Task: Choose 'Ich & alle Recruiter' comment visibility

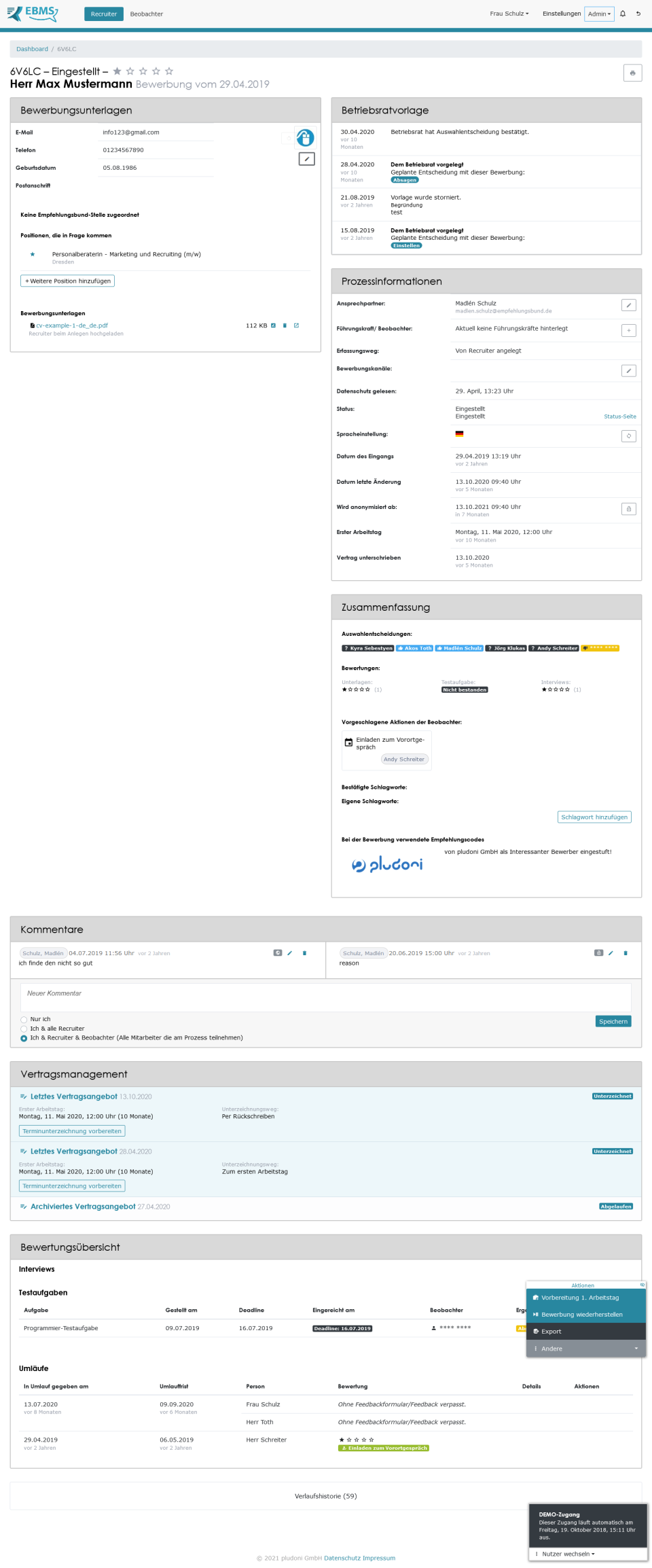Action: [22, 1029]
